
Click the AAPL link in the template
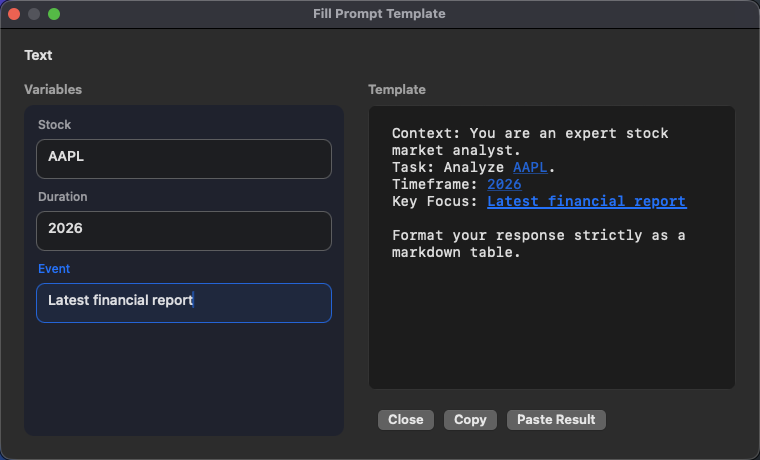tap(530, 167)
